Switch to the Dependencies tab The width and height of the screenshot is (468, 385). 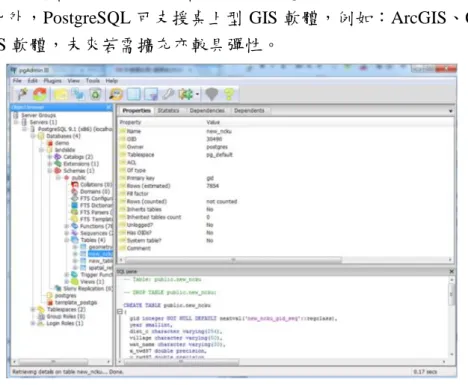point(207,111)
